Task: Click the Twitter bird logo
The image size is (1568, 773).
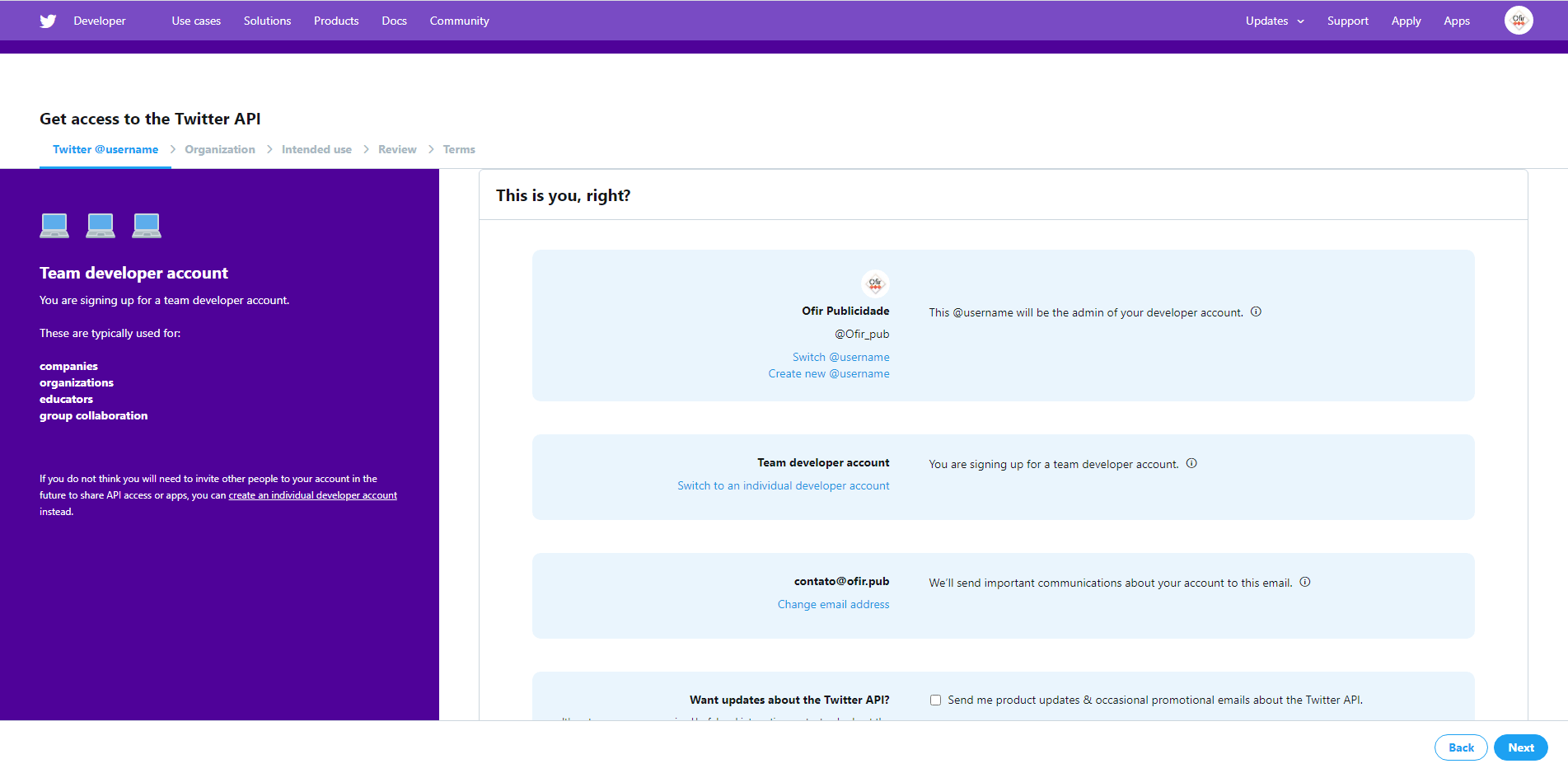Action: coord(48,21)
